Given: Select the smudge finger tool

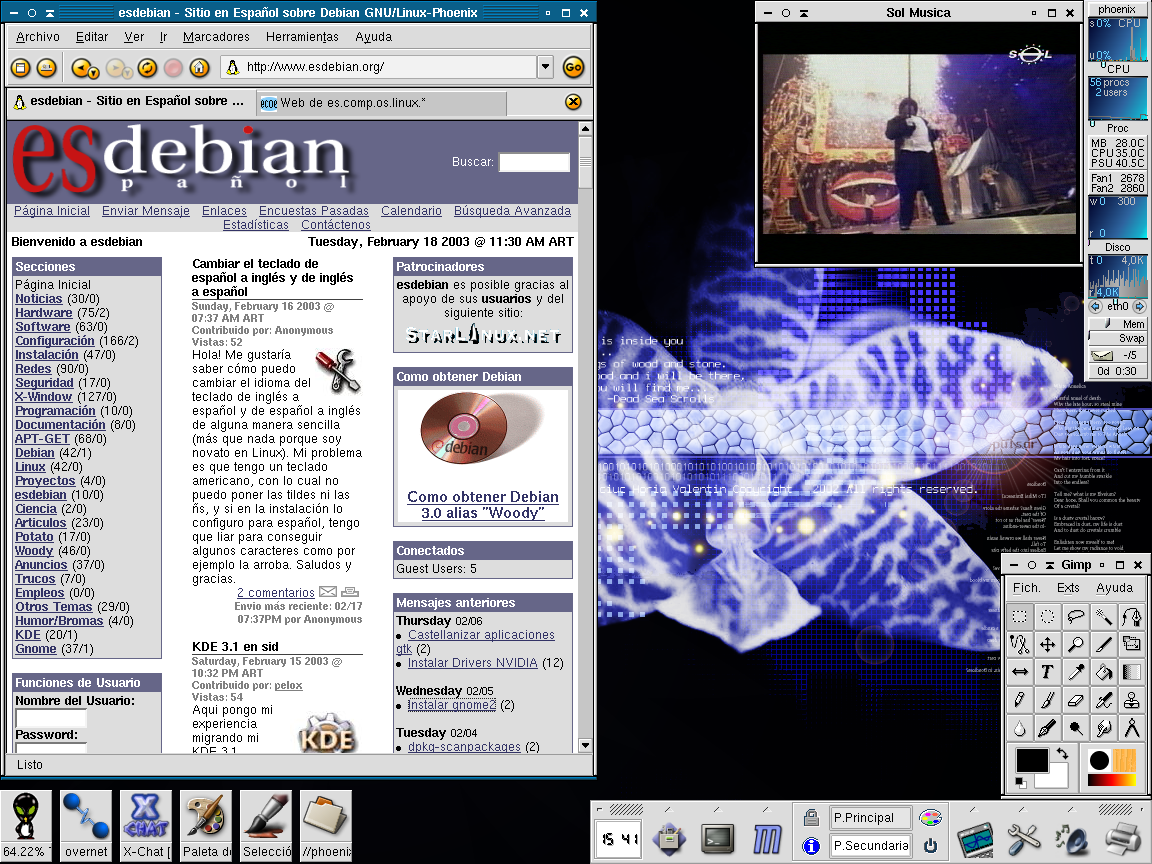Looking at the screenshot, I should click(1103, 728).
